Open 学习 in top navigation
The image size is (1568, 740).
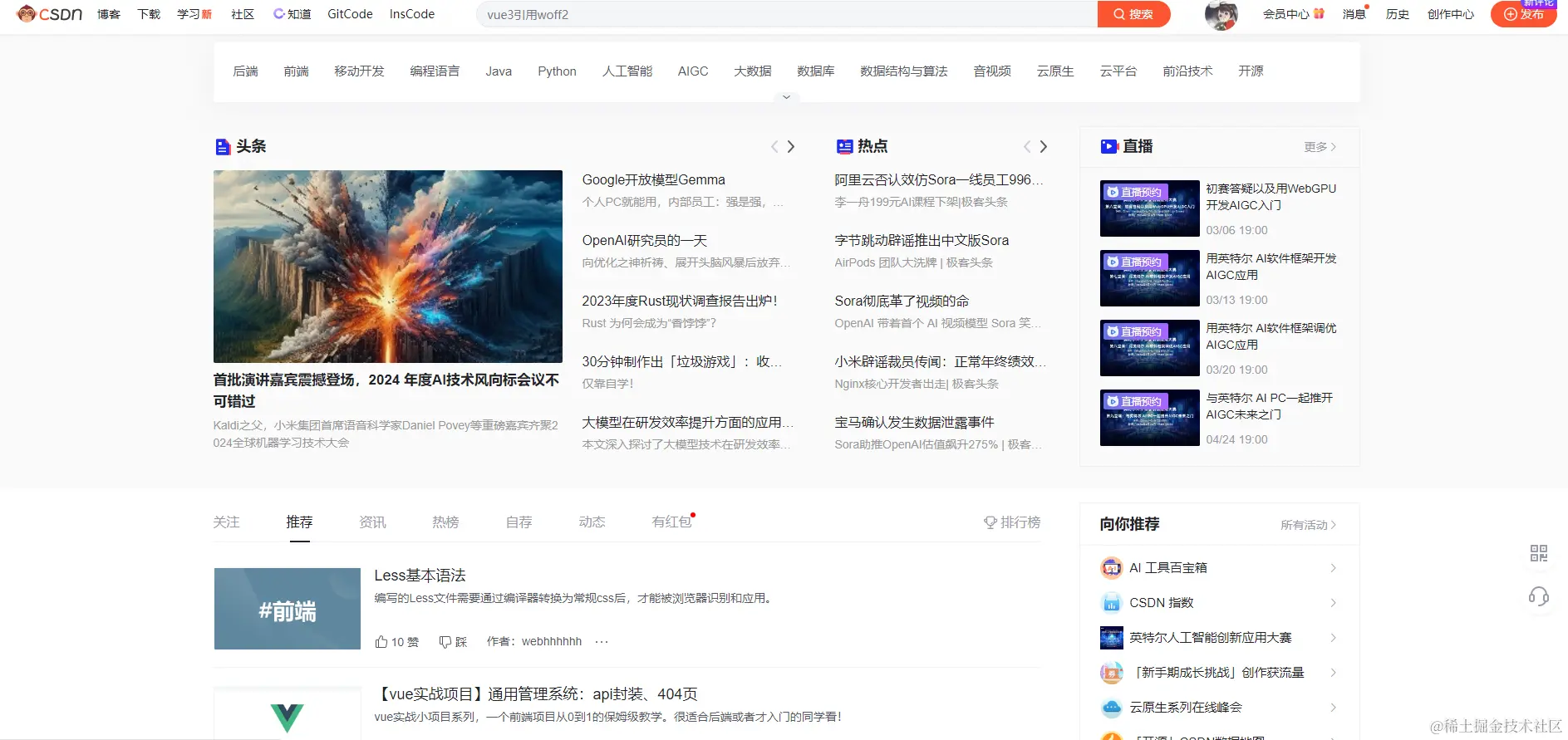[194, 14]
